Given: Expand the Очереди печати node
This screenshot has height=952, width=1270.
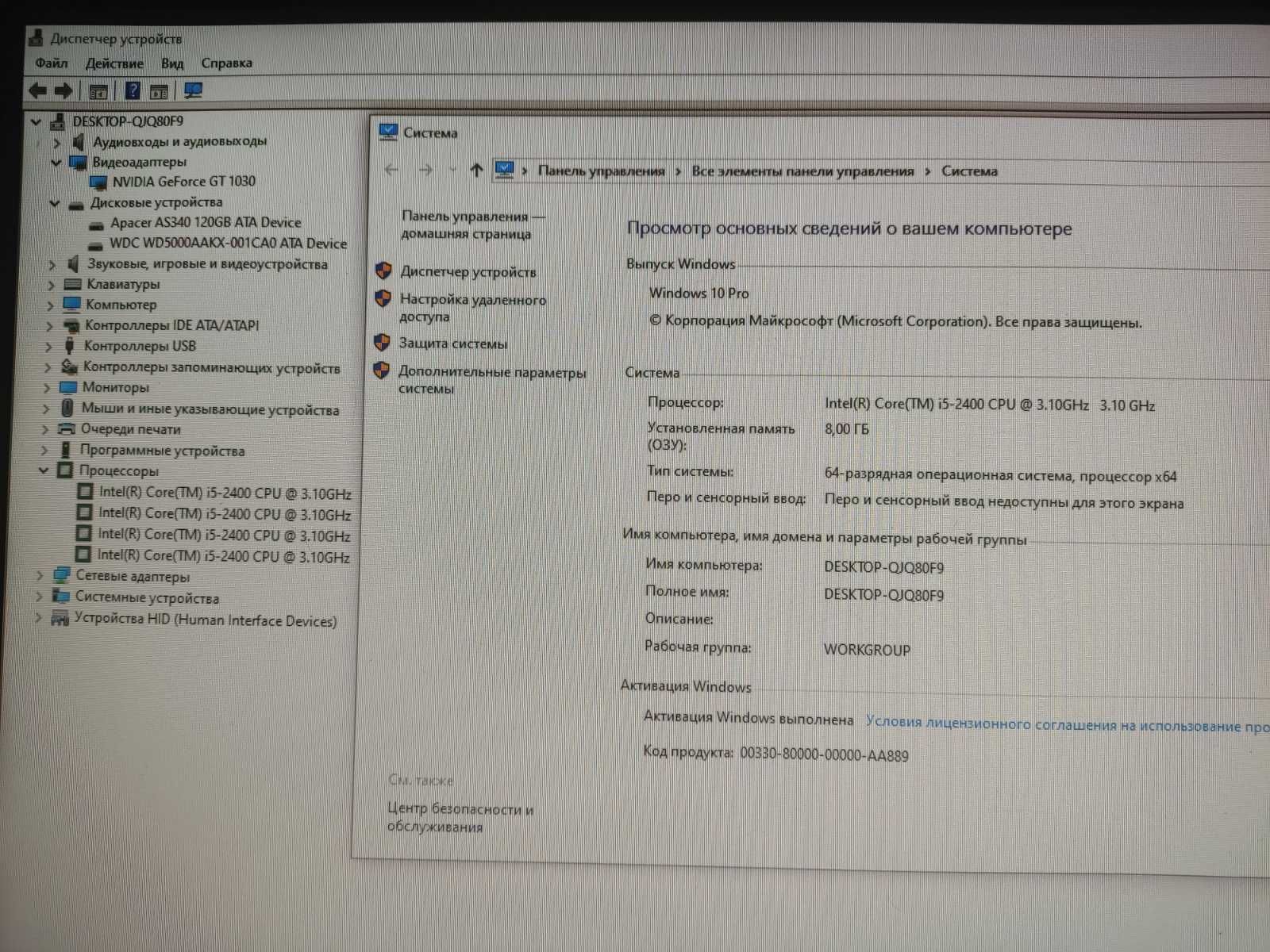Looking at the screenshot, I should click(45, 429).
